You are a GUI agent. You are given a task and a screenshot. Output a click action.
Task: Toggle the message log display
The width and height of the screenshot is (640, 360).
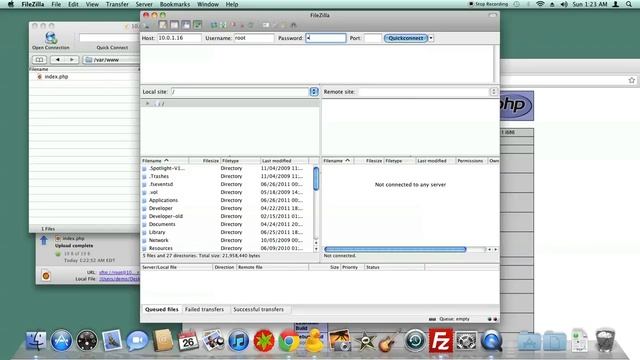point(163,25)
